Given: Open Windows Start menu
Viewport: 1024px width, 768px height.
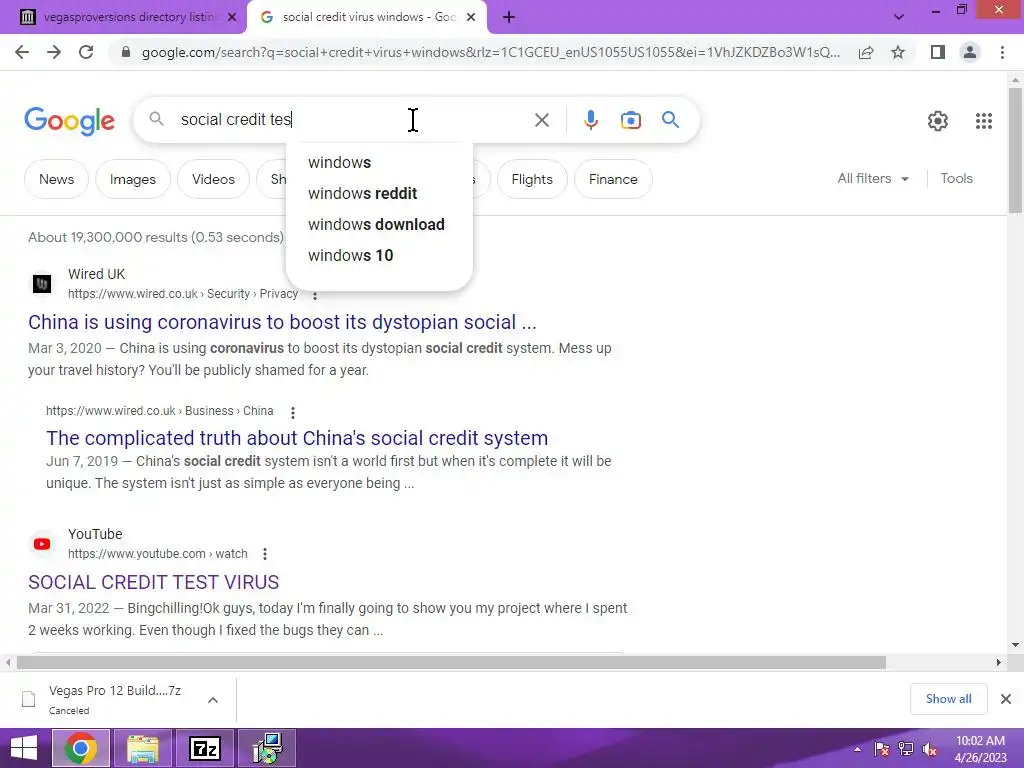Looking at the screenshot, I should (24, 748).
